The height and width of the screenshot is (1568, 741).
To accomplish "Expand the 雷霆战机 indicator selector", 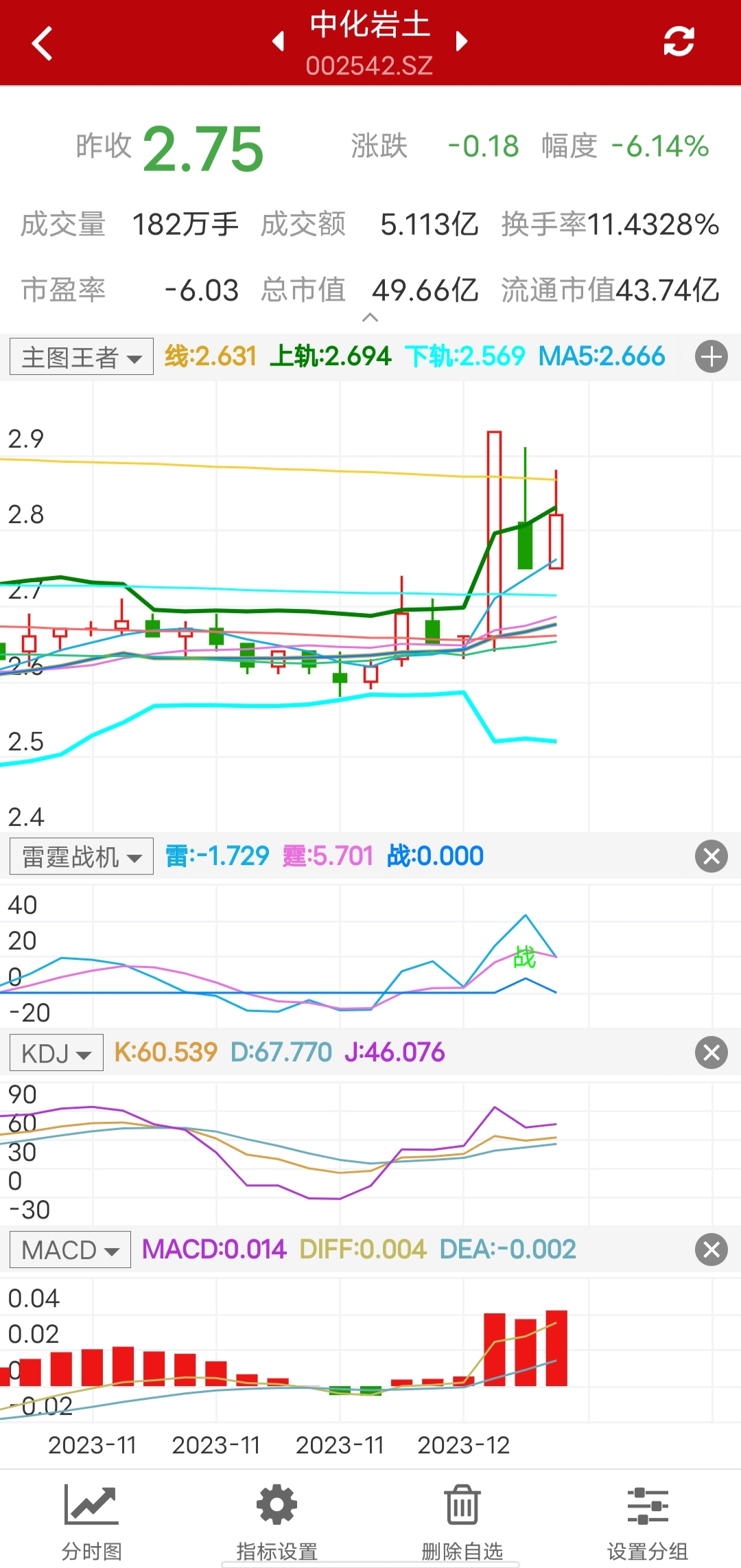I will click(x=82, y=857).
